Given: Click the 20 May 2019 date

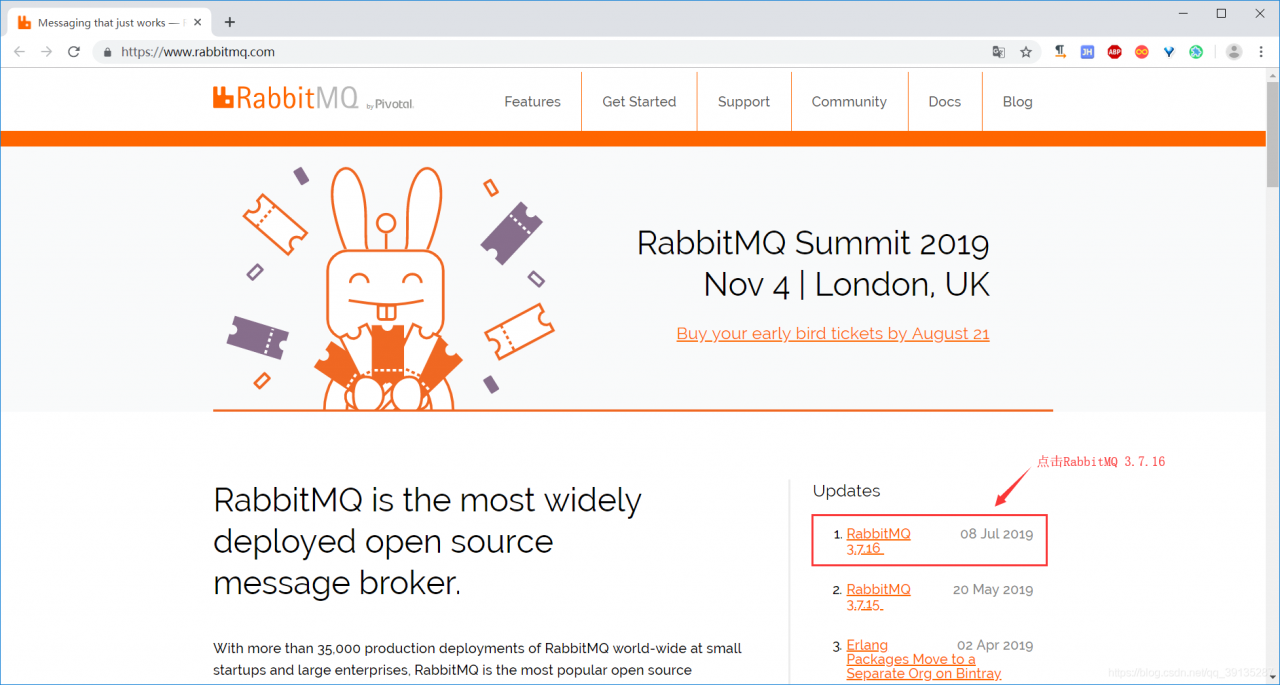Looking at the screenshot, I should point(993,590).
